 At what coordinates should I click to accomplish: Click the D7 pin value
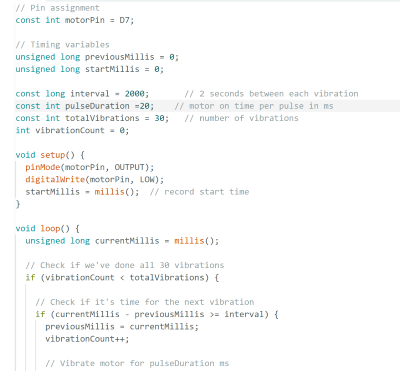(125, 20)
